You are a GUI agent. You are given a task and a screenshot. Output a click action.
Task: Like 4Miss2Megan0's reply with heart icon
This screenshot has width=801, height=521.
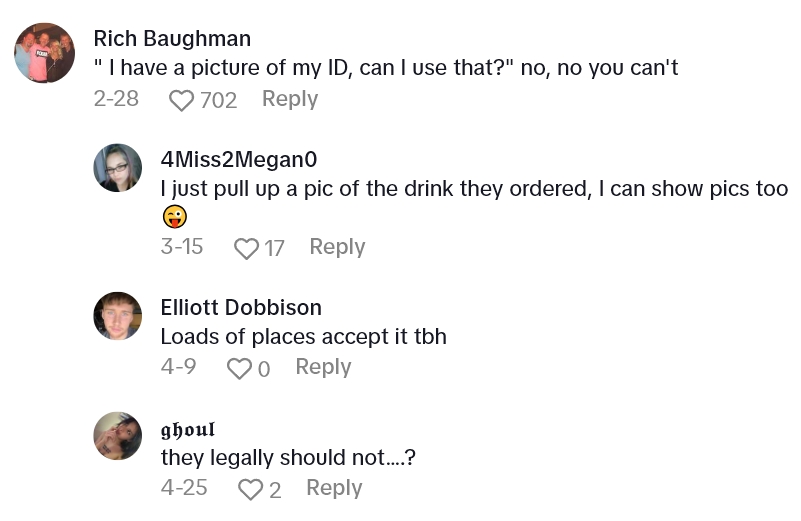(246, 248)
